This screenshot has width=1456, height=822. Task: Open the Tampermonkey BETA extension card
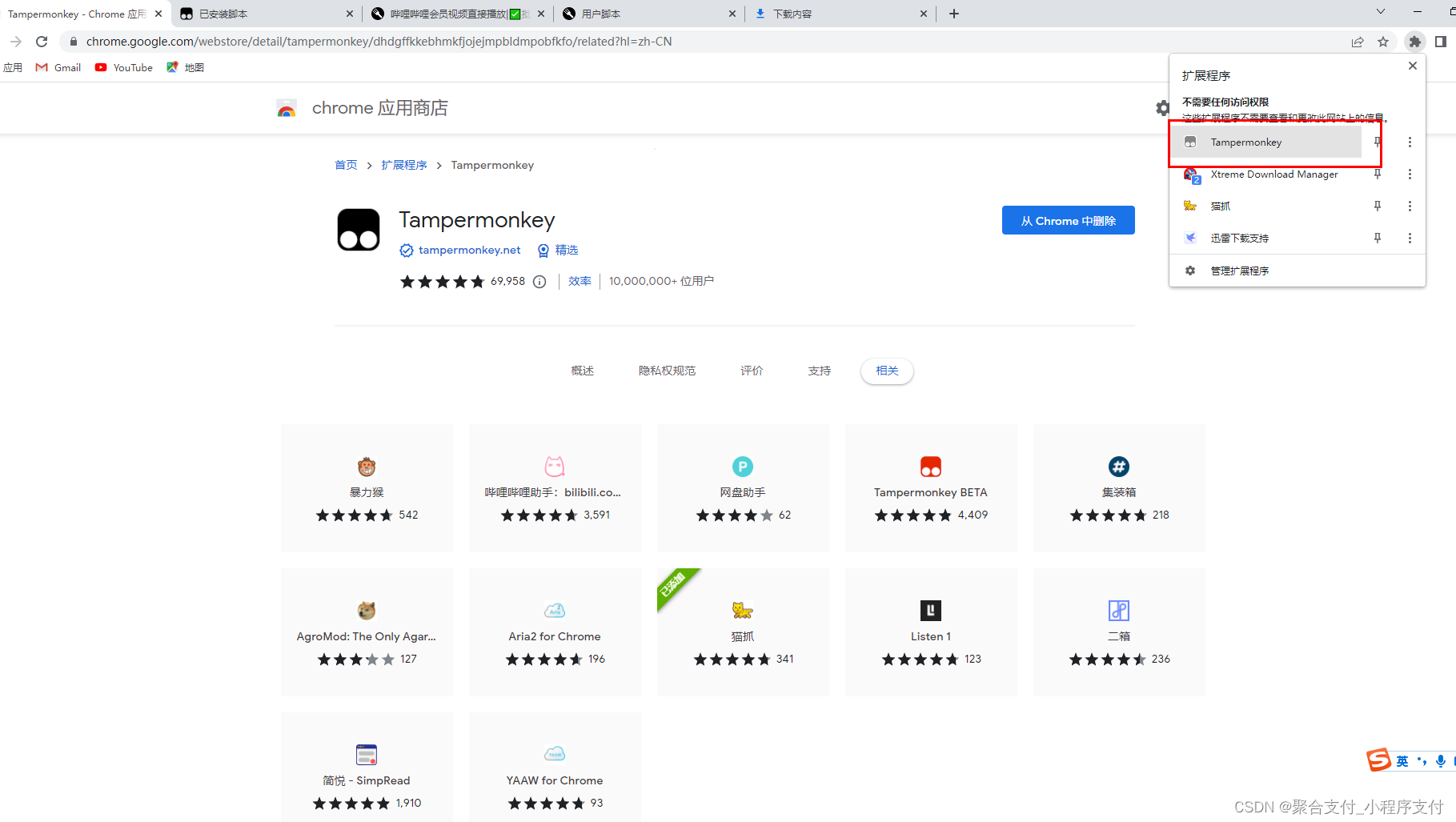click(x=931, y=487)
